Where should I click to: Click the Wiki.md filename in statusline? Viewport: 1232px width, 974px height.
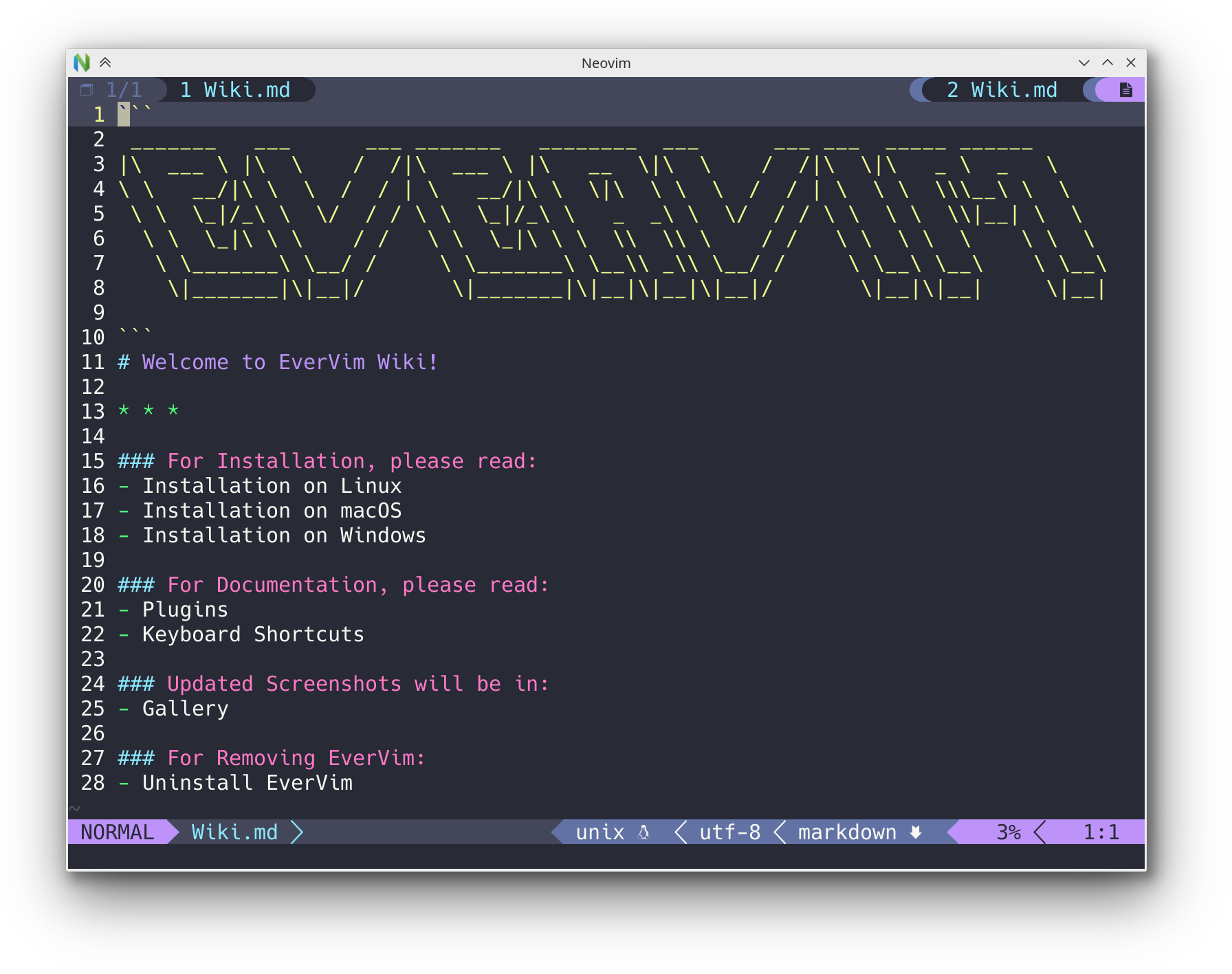click(x=234, y=832)
